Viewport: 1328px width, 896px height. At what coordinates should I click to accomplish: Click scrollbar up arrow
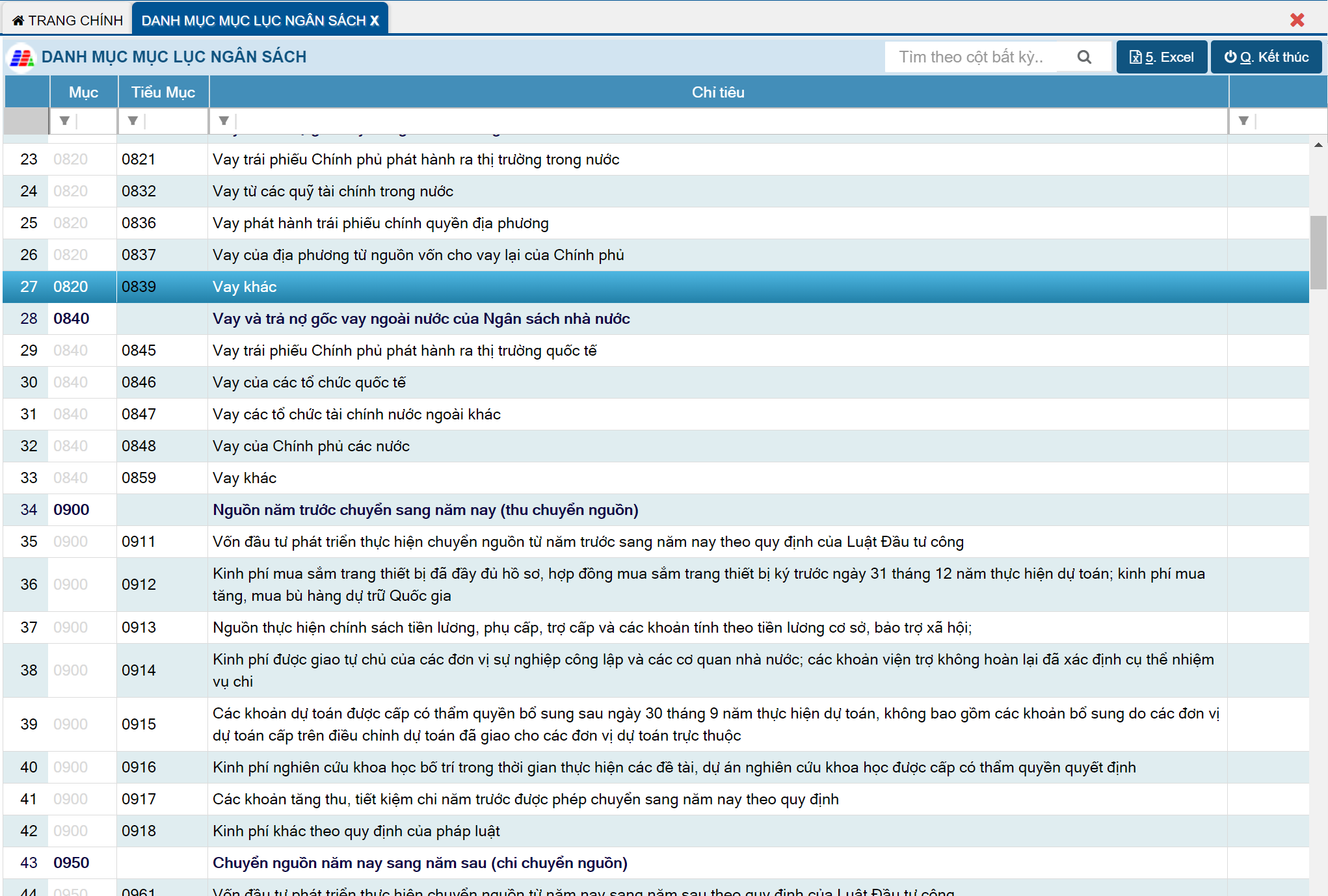pos(1318,145)
